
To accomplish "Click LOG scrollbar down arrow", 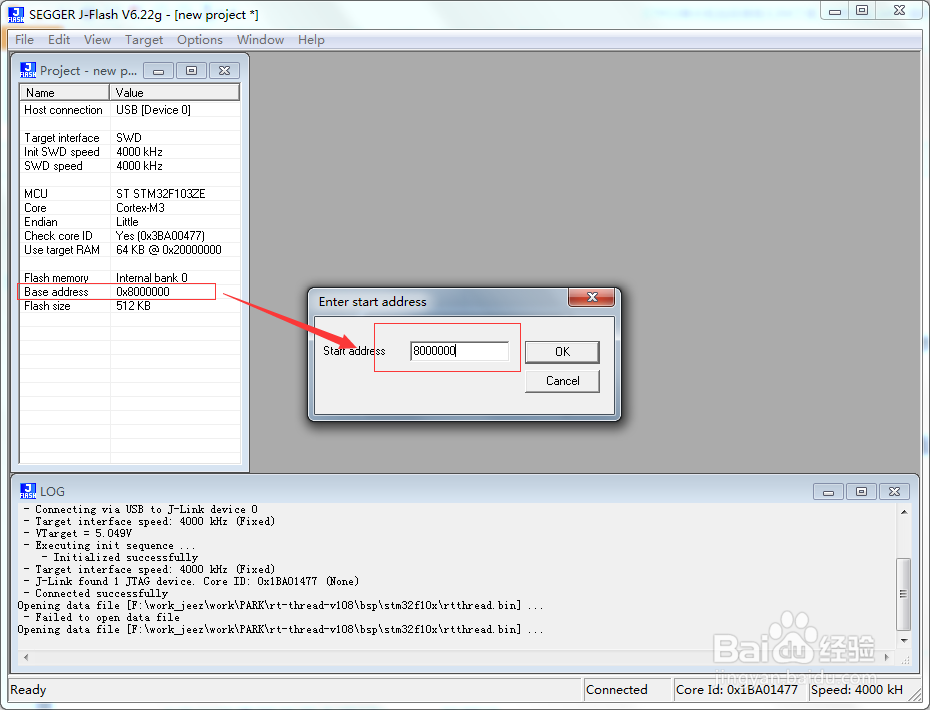I will click(x=904, y=641).
